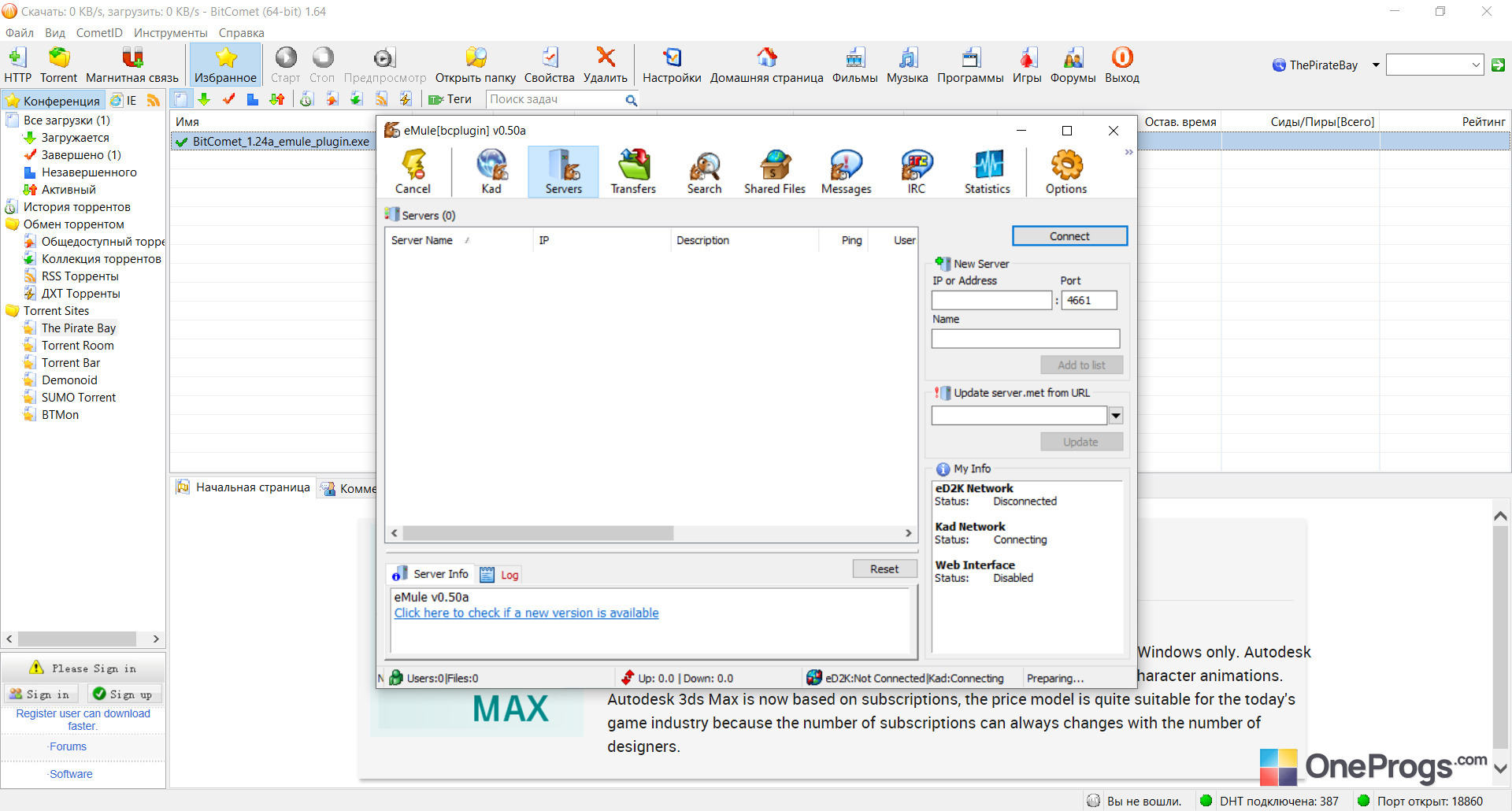The height and width of the screenshot is (811, 1512).
Task: Switch to the Server Info tab
Action: pos(431,574)
